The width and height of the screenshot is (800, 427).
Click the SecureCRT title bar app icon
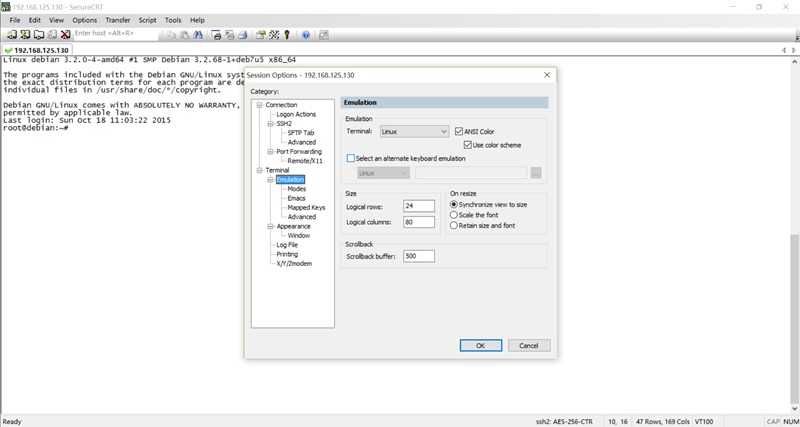pos(6,7)
